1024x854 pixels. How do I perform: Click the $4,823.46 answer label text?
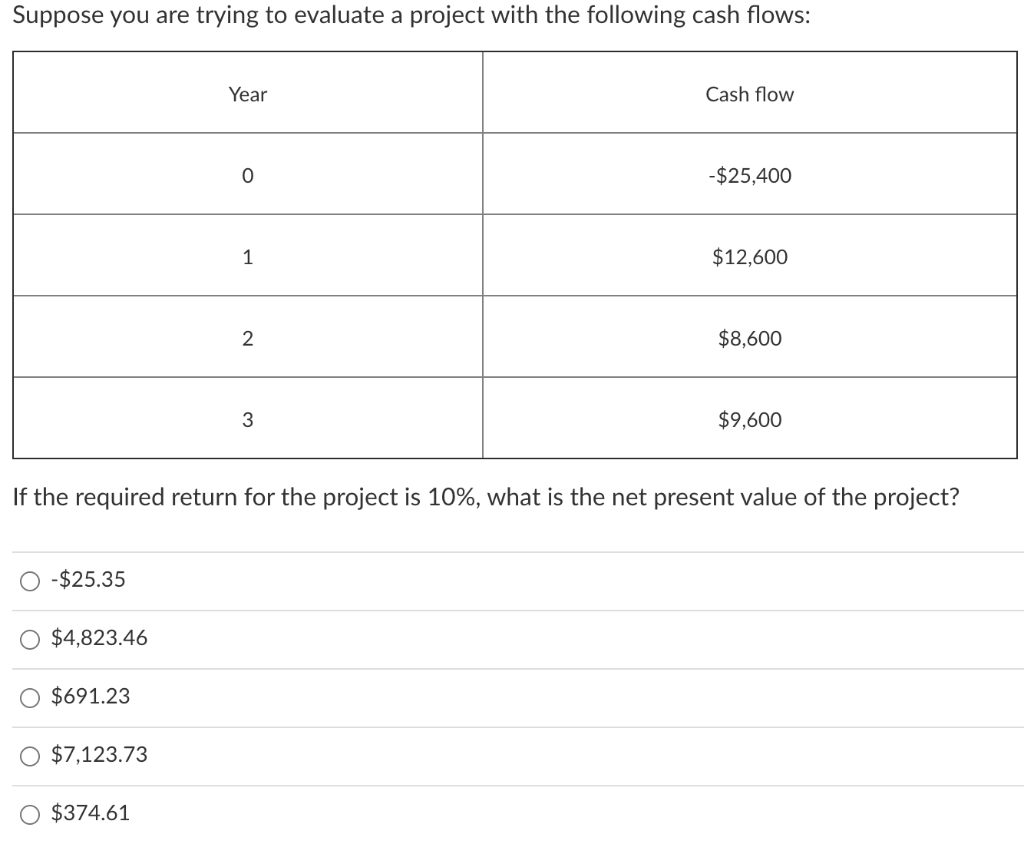[98, 638]
